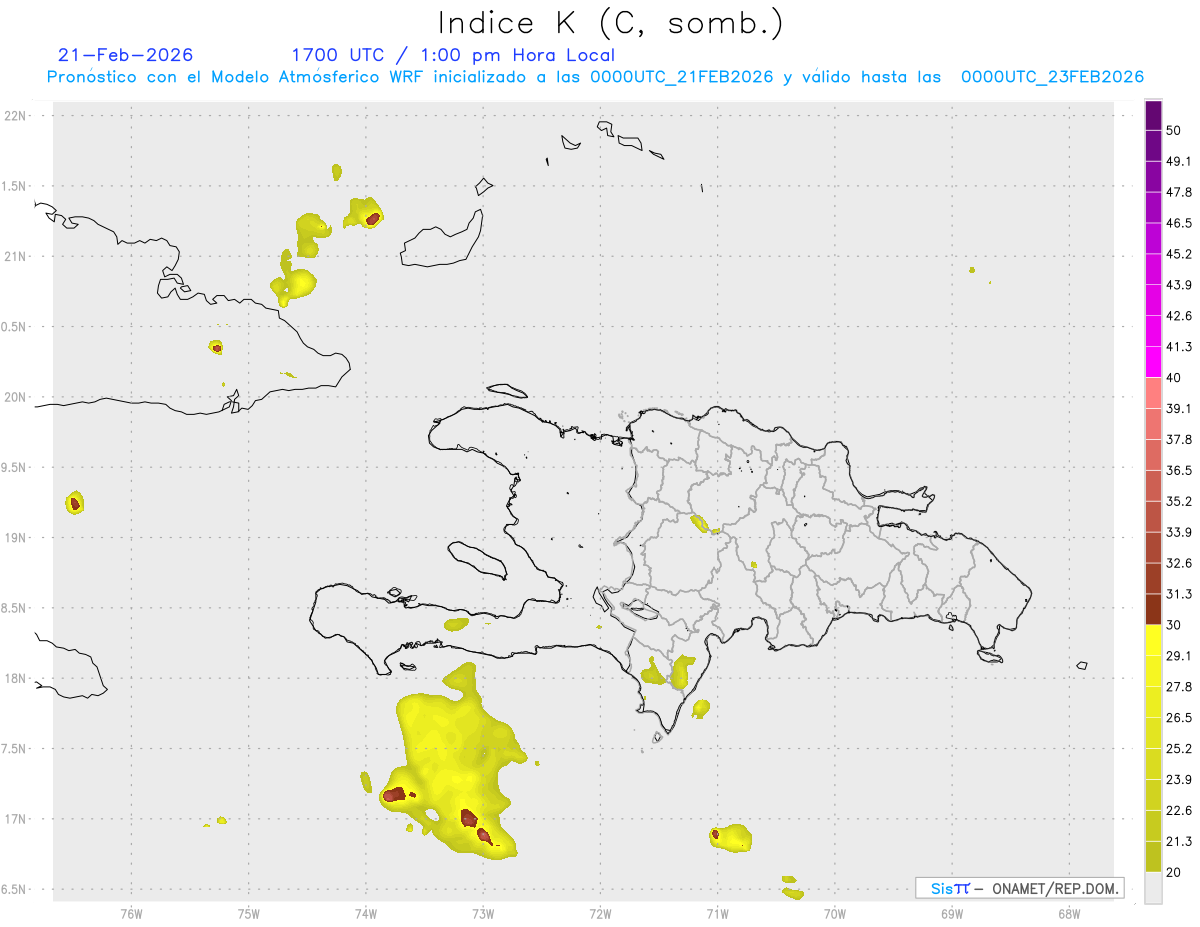Click the colorbar label '50'
The width and height of the screenshot is (1200, 927).
(1174, 130)
